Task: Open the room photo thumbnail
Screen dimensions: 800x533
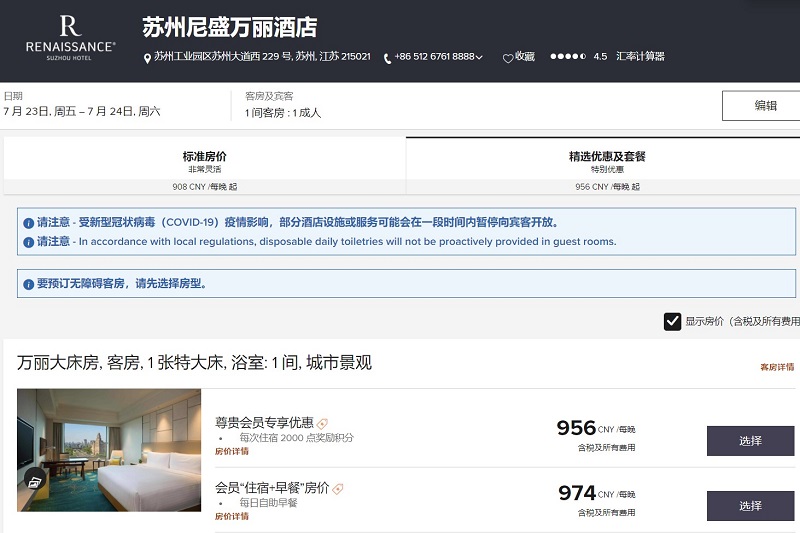Action: (x=109, y=450)
